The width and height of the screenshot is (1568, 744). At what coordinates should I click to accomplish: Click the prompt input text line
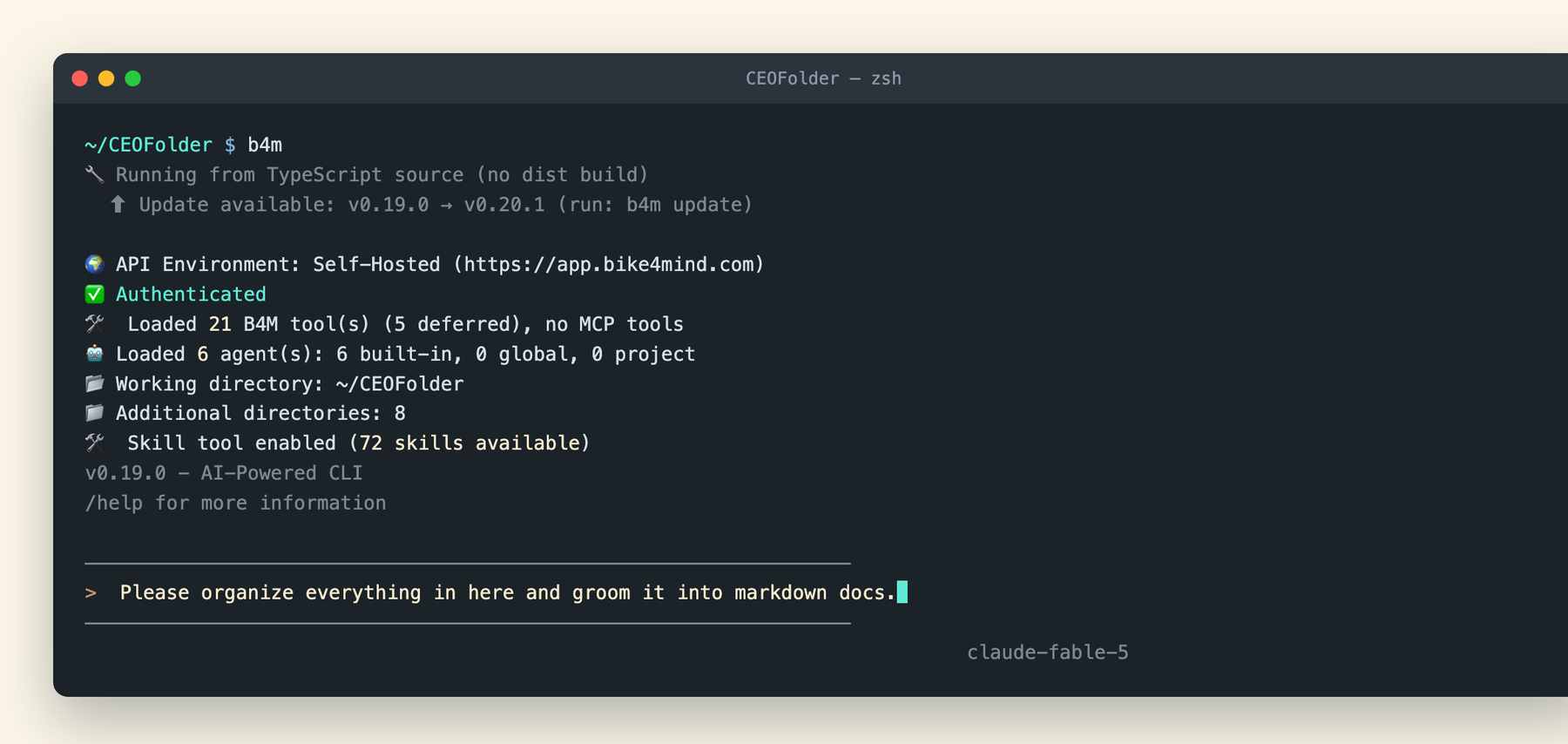[508, 592]
